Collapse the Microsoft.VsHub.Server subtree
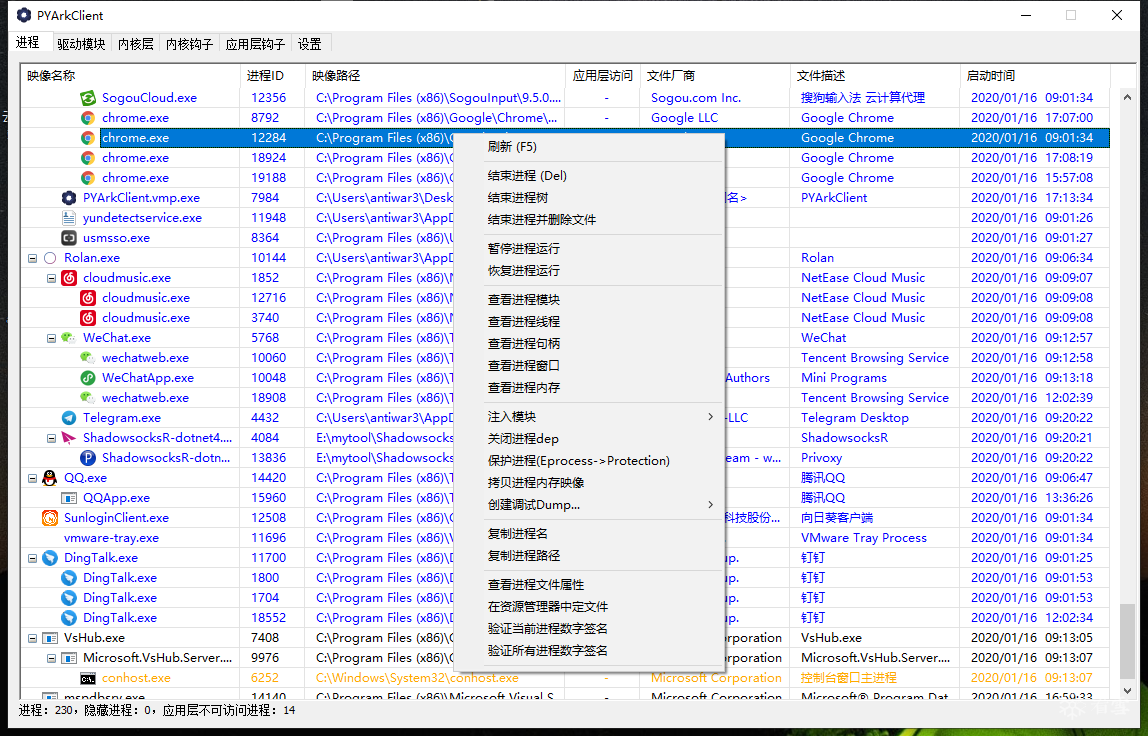Screen dimensions: 1148x736 [51, 658]
